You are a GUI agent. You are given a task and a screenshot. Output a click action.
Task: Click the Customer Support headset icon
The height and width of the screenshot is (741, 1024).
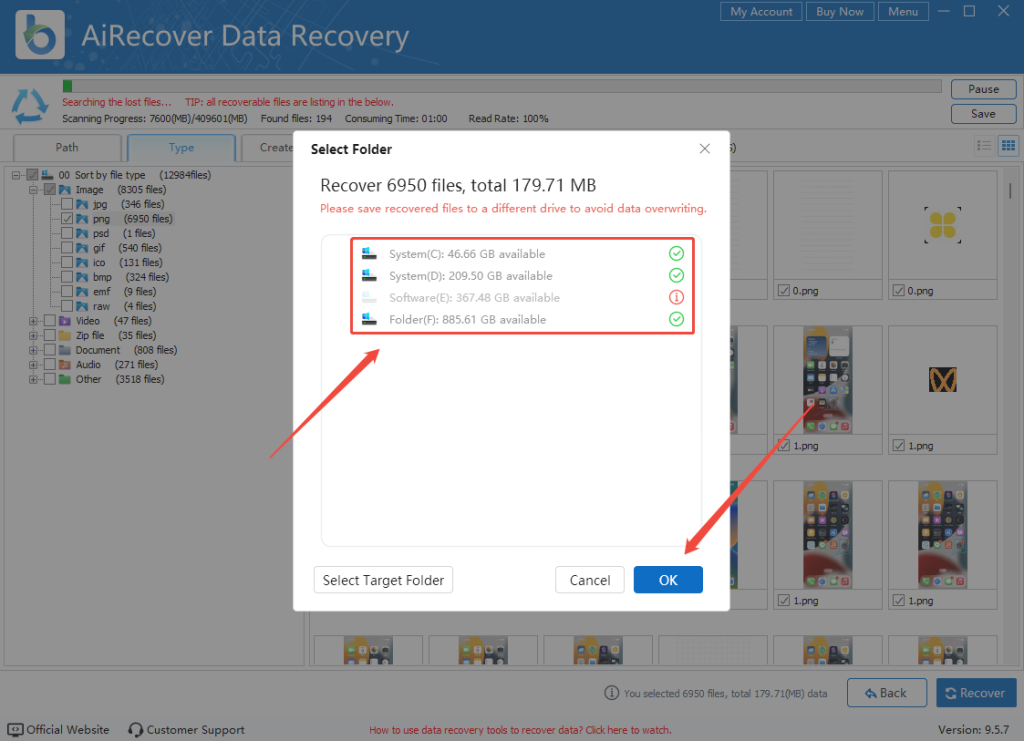coord(133,730)
